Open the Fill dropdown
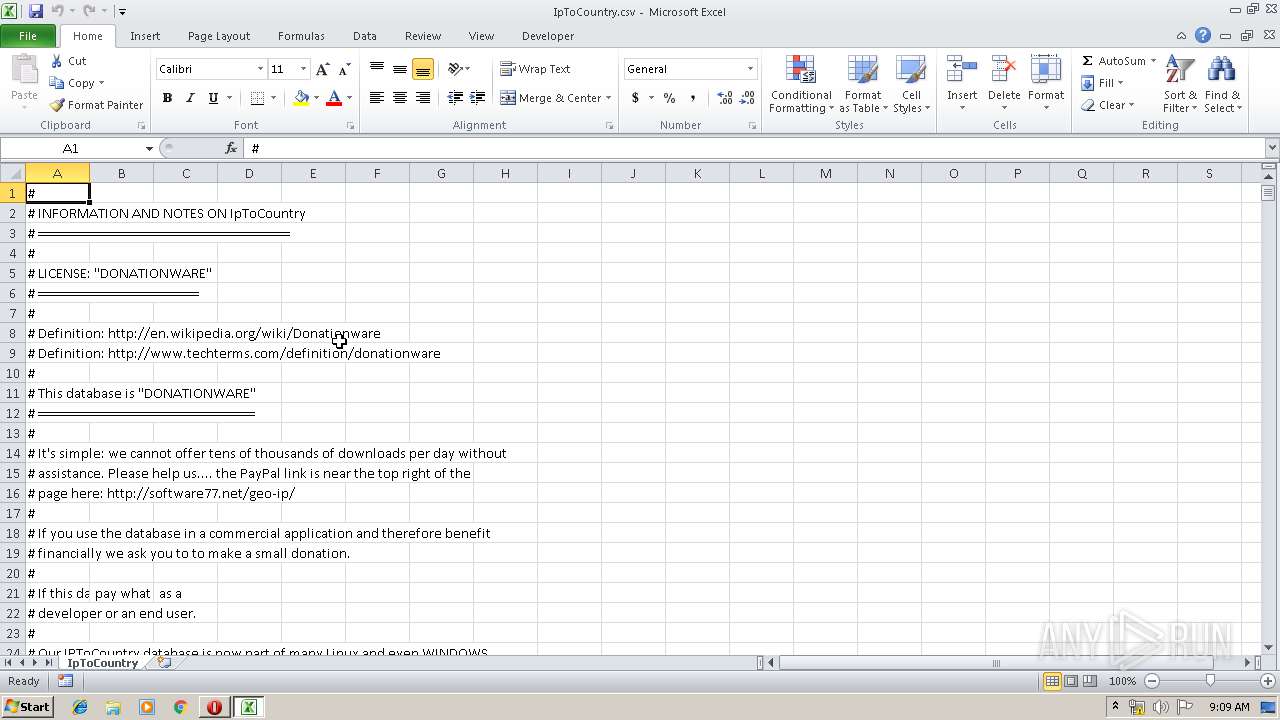The width and height of the screenshot is (1280, 720). click(x=1104, y=83)
